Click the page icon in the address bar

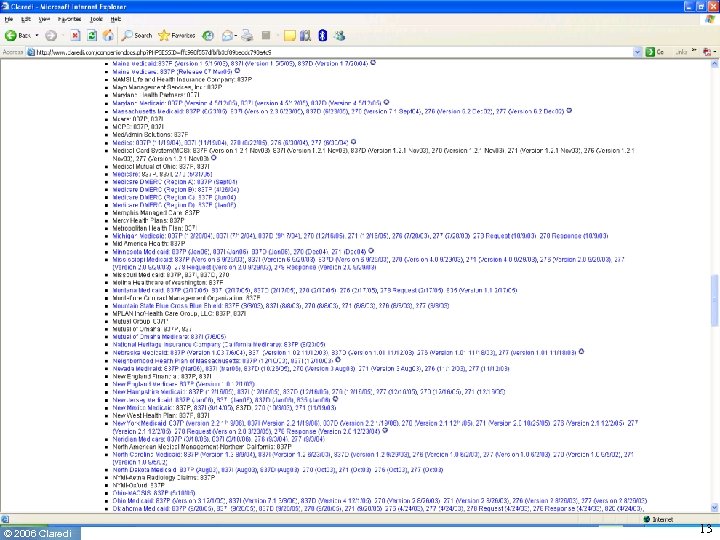(31, 52)
